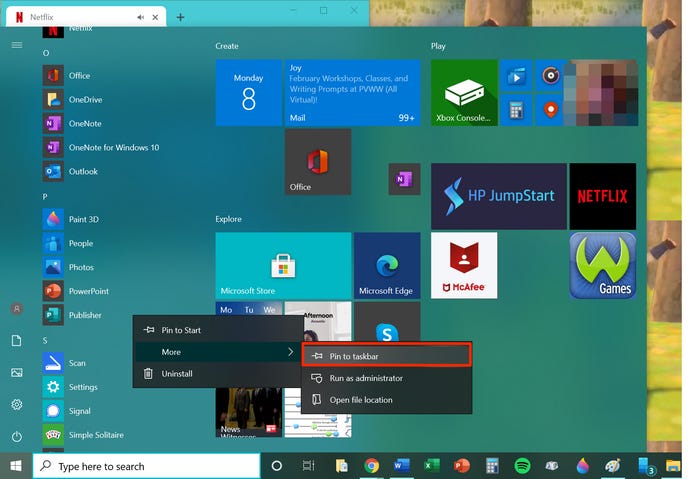Click Uninstall in the context menu
The height and width of the screenshot is (479, 700).
(176, 374)
